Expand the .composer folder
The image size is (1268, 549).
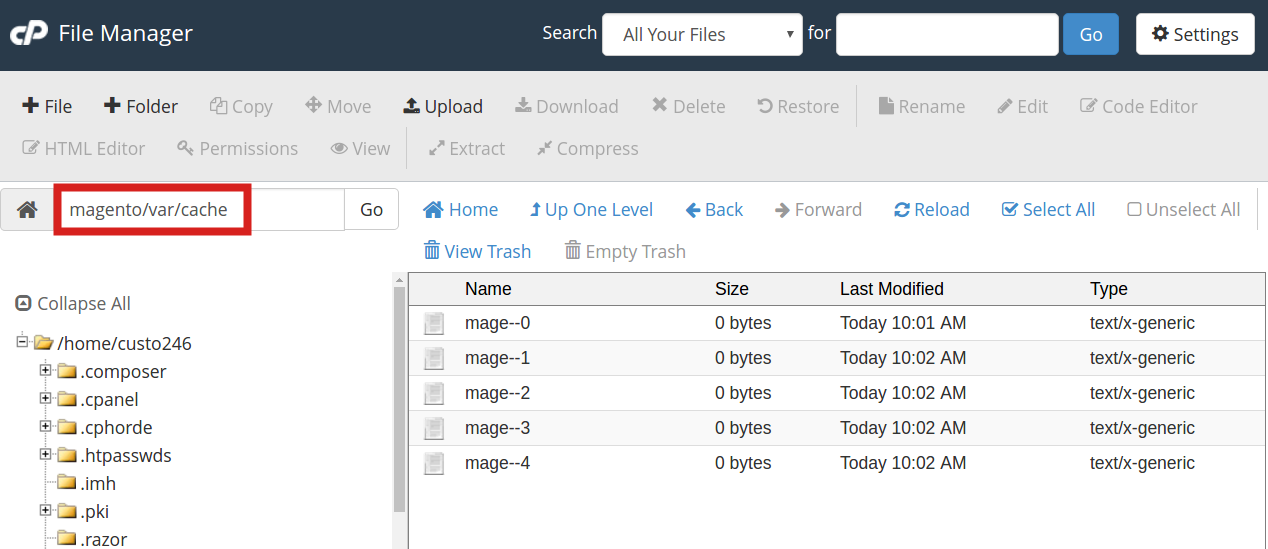[x=45, y=371]
